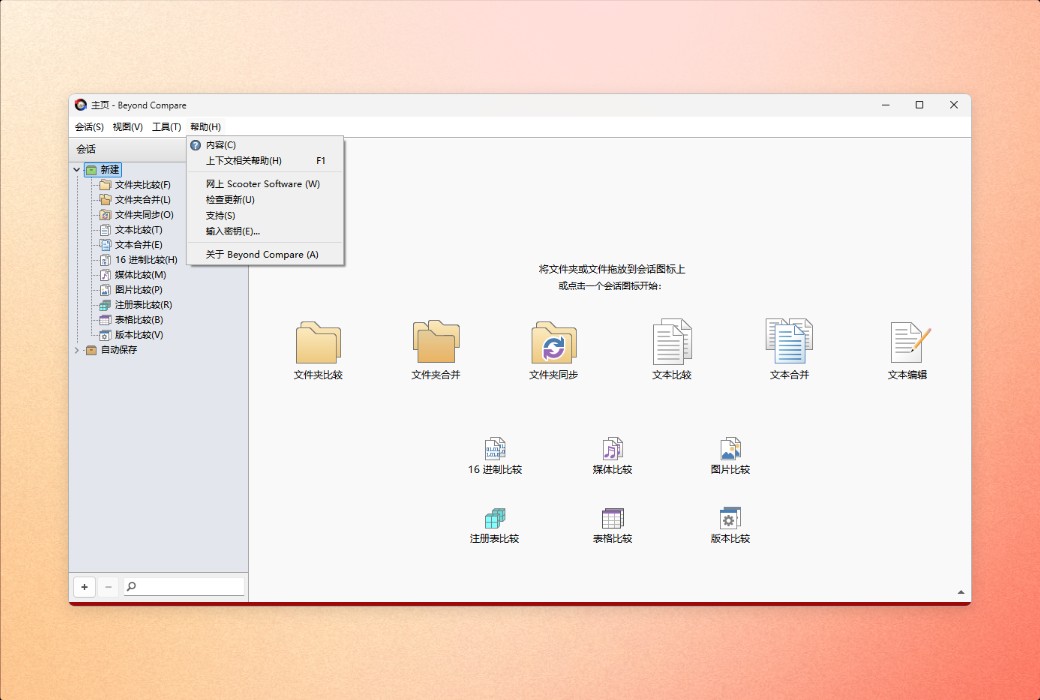Close the 帮助(H) menu
Image resolution: width=1040 pixels, height=700 pixels.
click(x=205, y=127)
